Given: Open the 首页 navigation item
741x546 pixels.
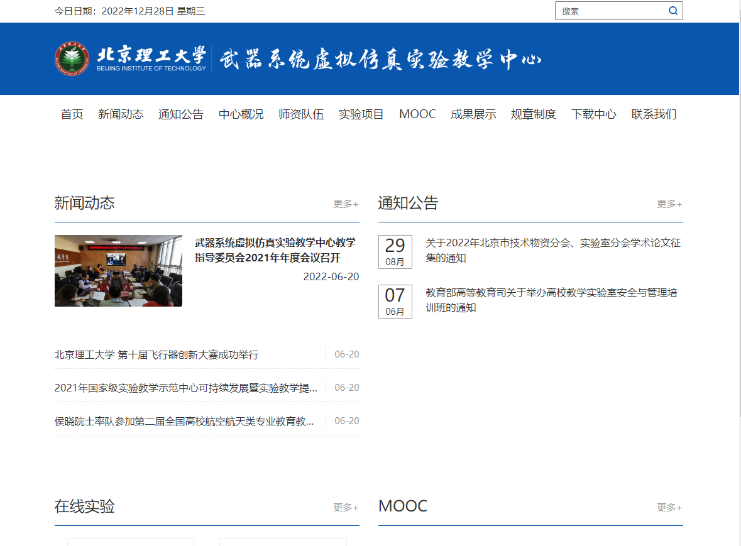Looking at the screenshot, I should pyautogui.click(x=72, y=114).
